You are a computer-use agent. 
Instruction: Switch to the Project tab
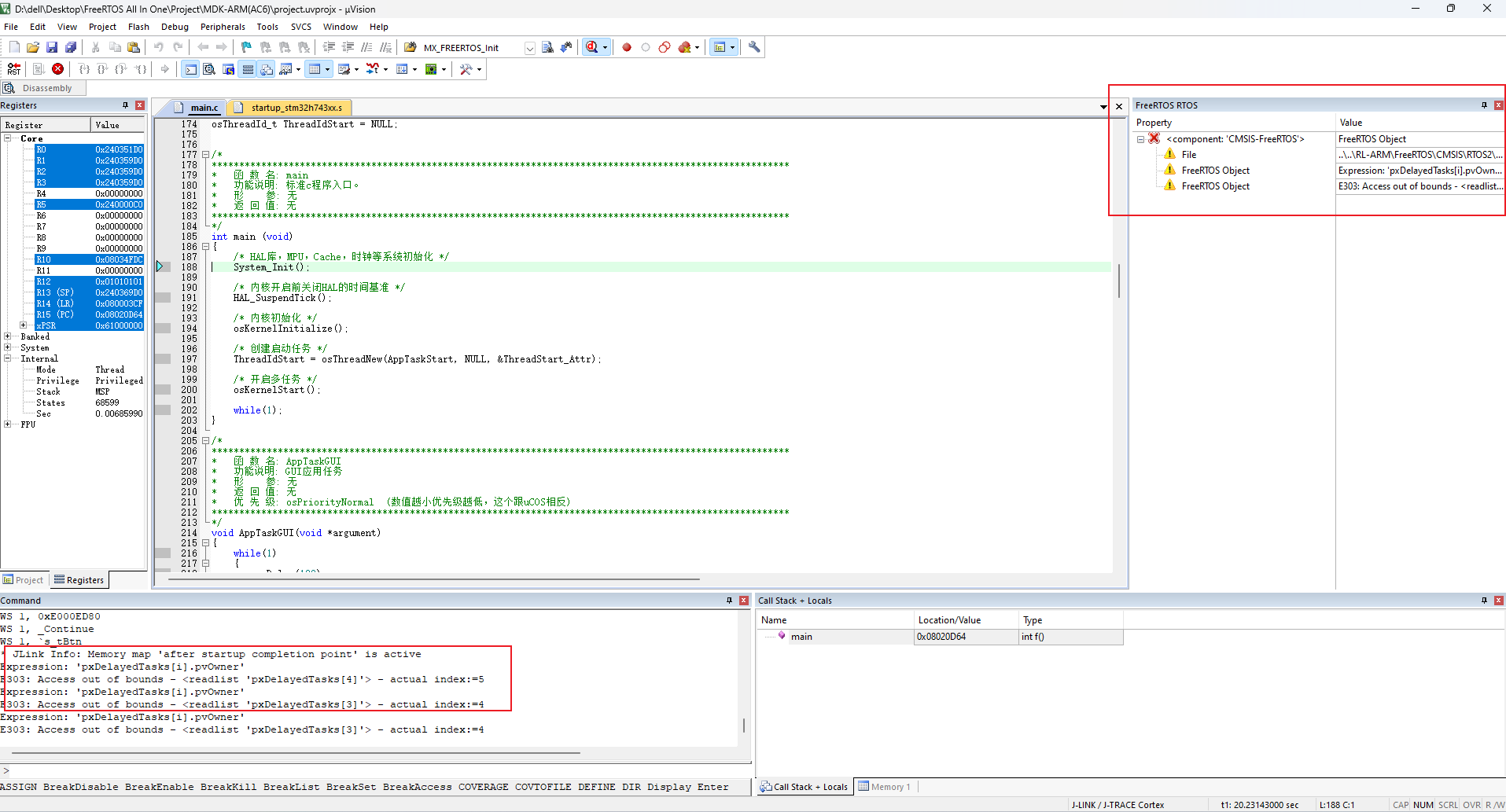[23, 580]
